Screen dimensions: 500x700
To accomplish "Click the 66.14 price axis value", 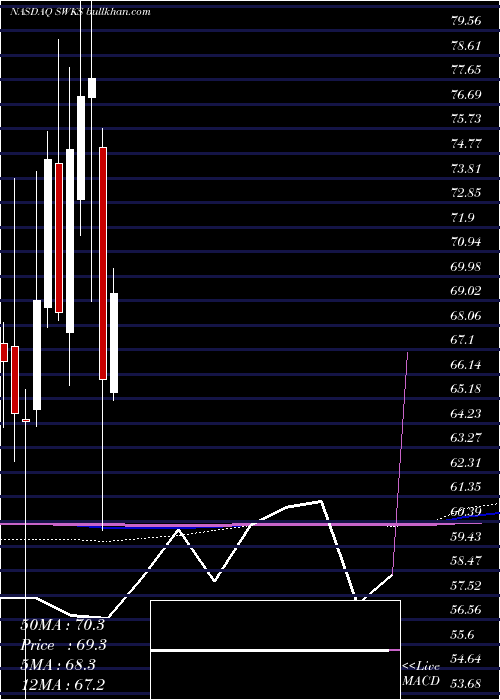I will click(466, 365).
